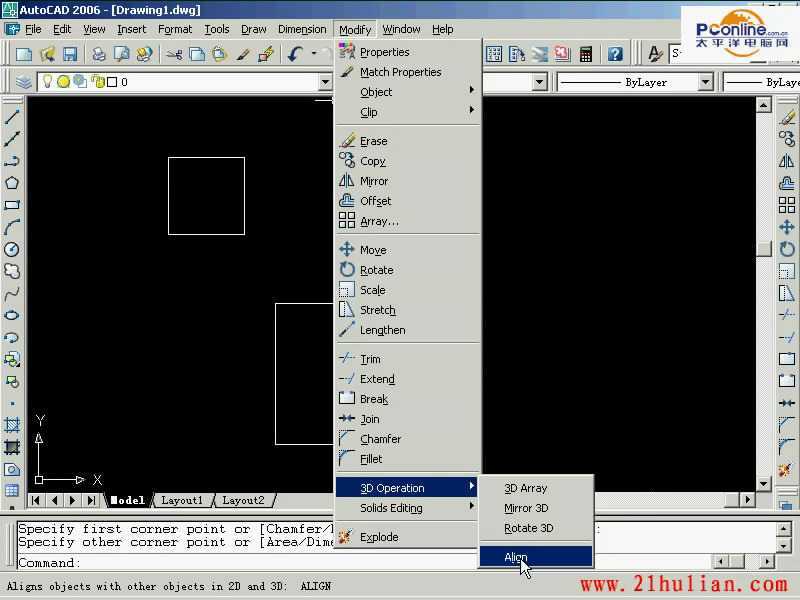Click the Mirror icon in right toolbar

click(x=787, y=161)
